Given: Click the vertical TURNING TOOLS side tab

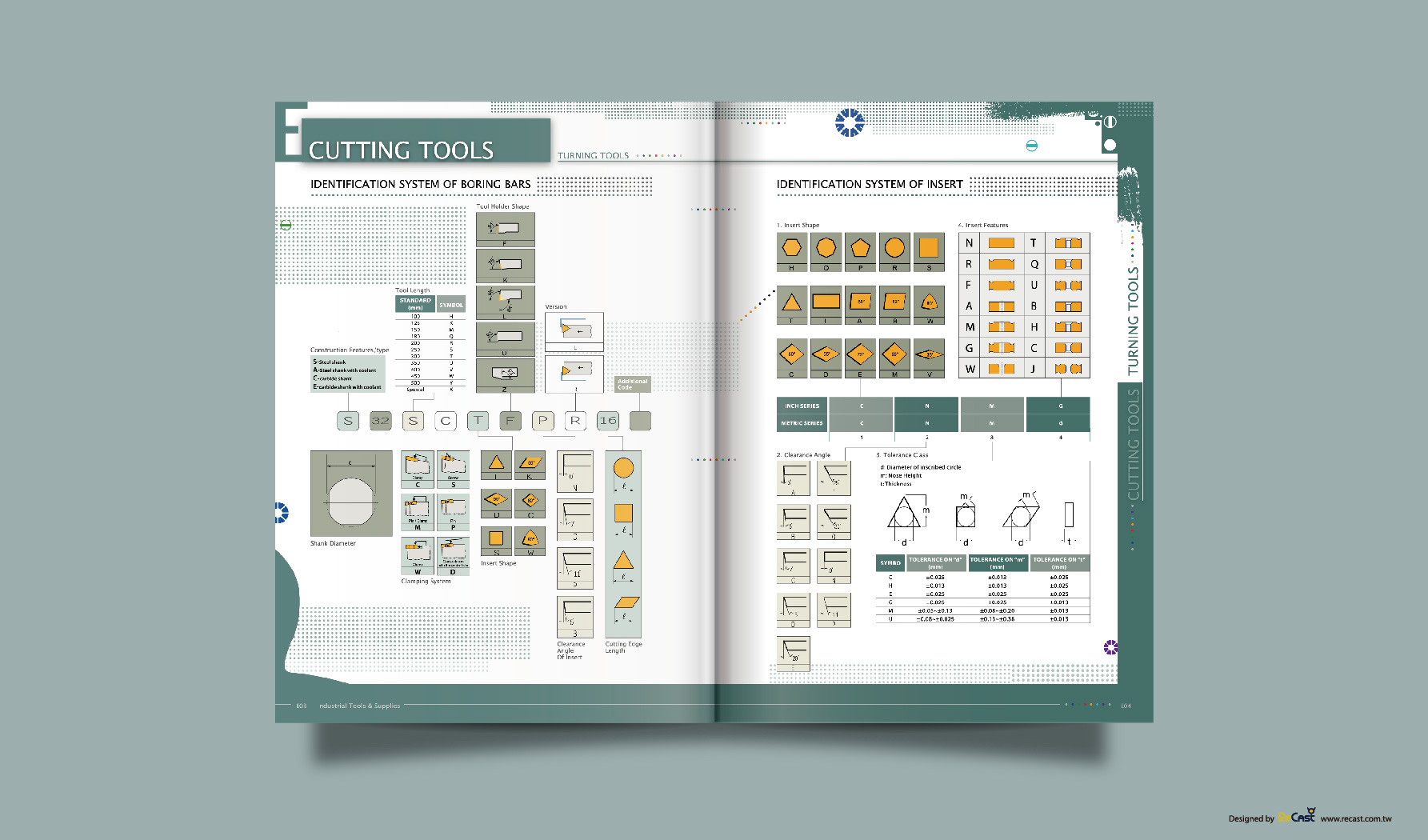Looking at the screenshot, I should 1133,321.
